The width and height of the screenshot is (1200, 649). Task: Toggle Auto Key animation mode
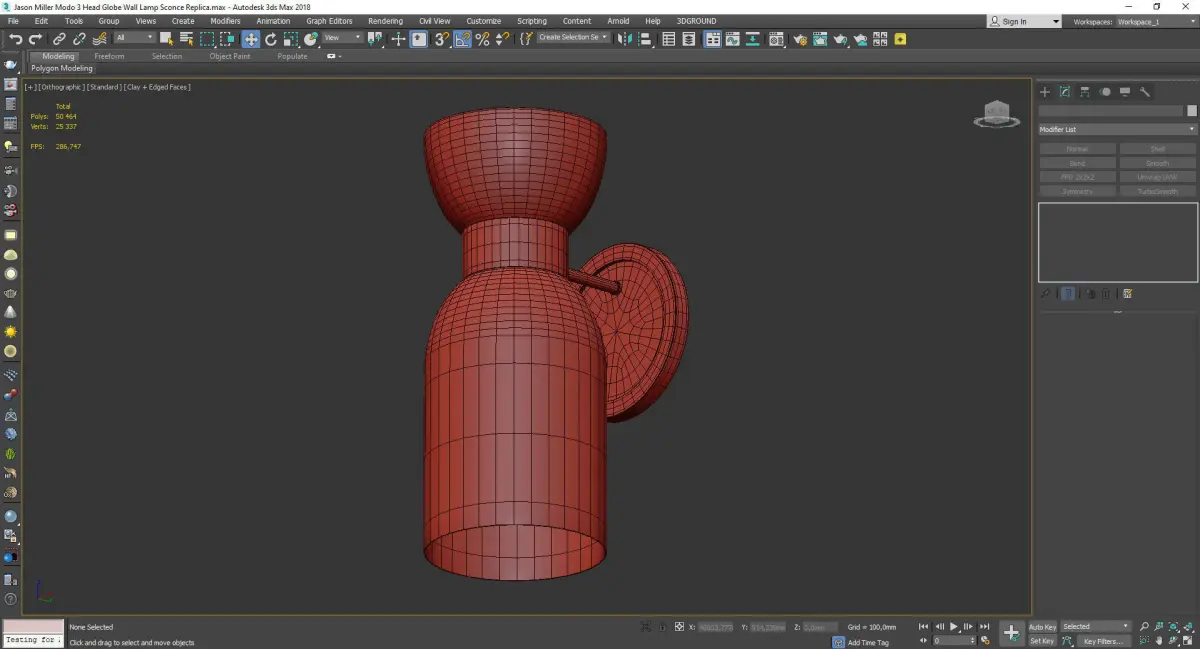[x=1042, y=627]
